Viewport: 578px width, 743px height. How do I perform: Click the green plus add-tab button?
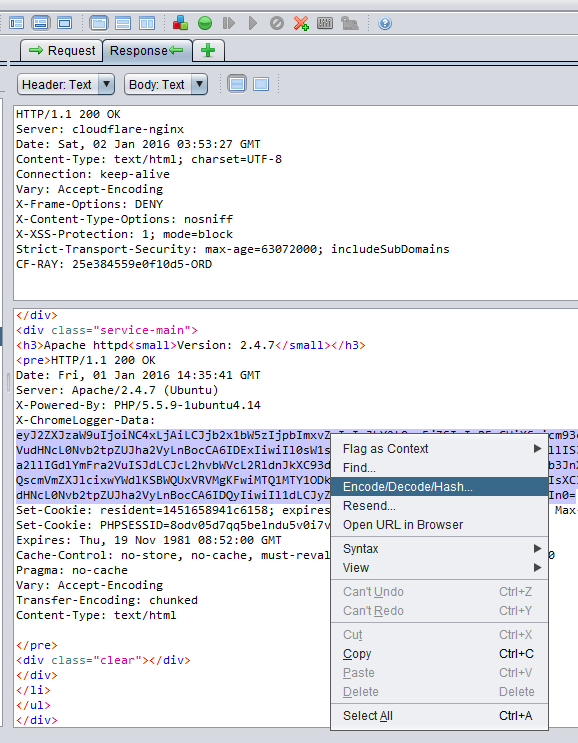[208, 51]
